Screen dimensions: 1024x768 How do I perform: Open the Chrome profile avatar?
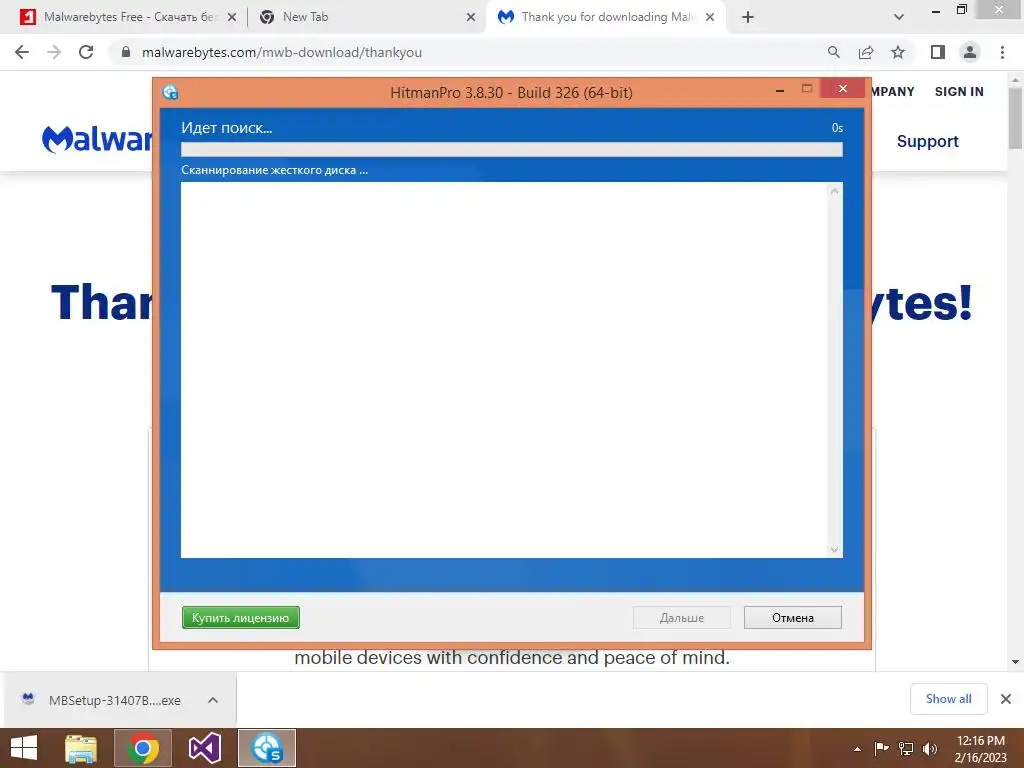[x=970, y=52]
